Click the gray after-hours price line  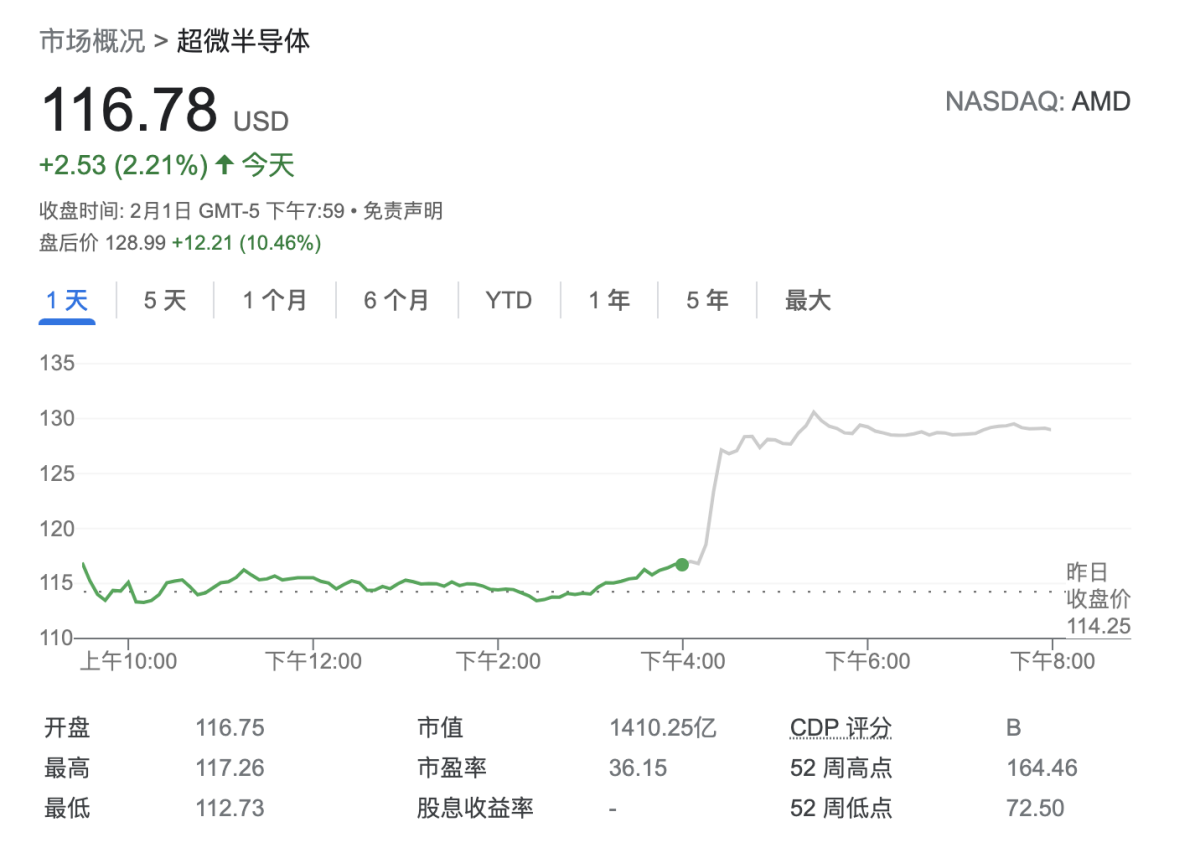click(900, 433)
